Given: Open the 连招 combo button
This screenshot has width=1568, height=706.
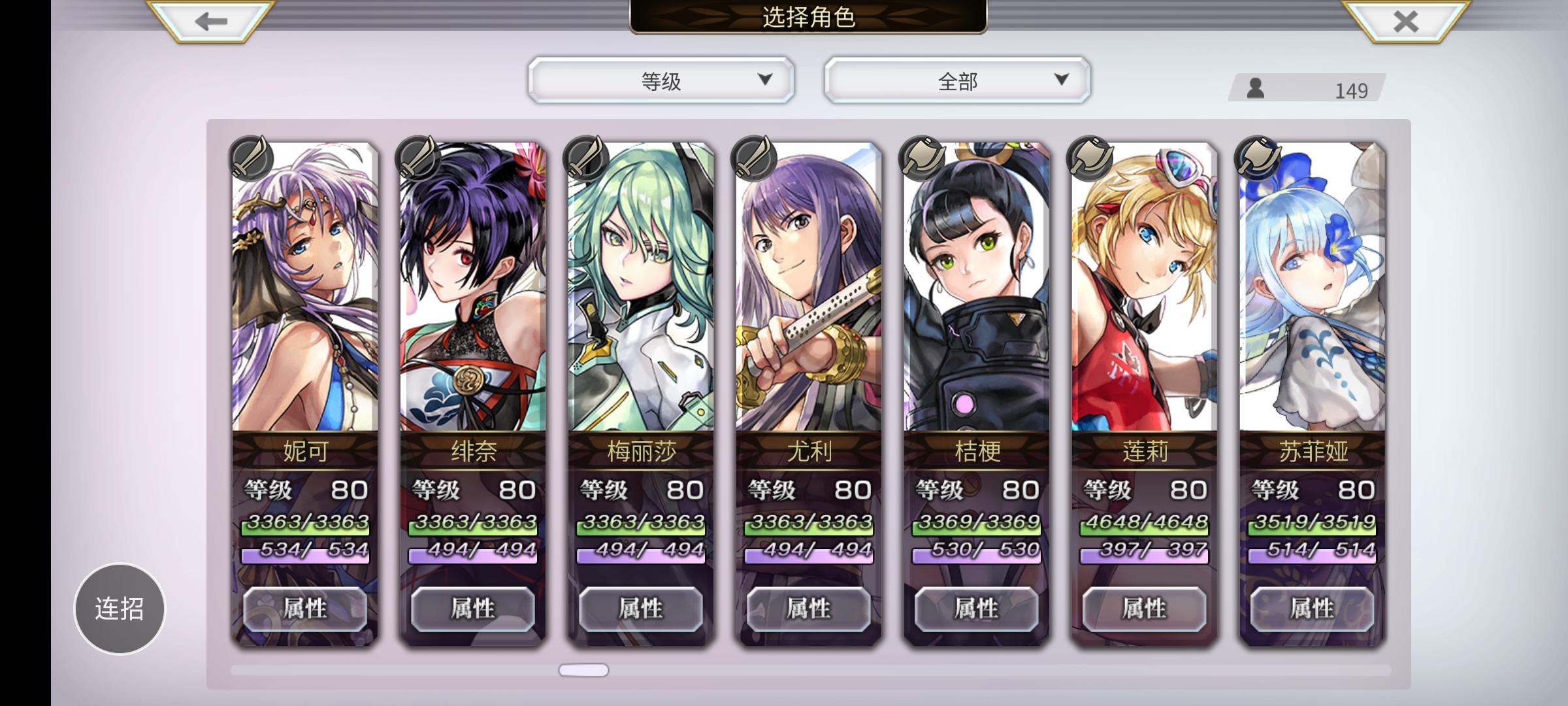Looking at the screenshot, I should coord(120,609).
